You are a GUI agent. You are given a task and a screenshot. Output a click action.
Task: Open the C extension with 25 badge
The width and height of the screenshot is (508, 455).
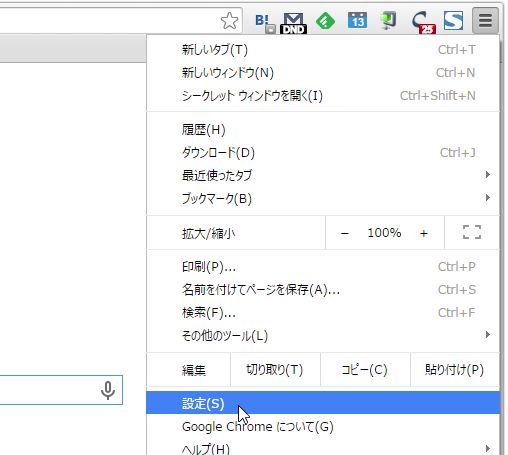click(x=422, y=23)
